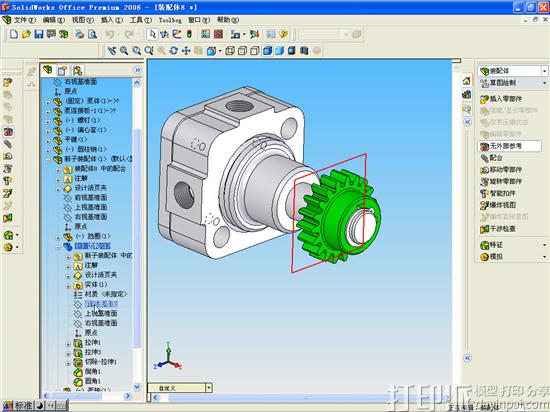Viewport: 550px width, 412px height.
Task: Click the Print icon in the toolbar
Action: [80, 34]
